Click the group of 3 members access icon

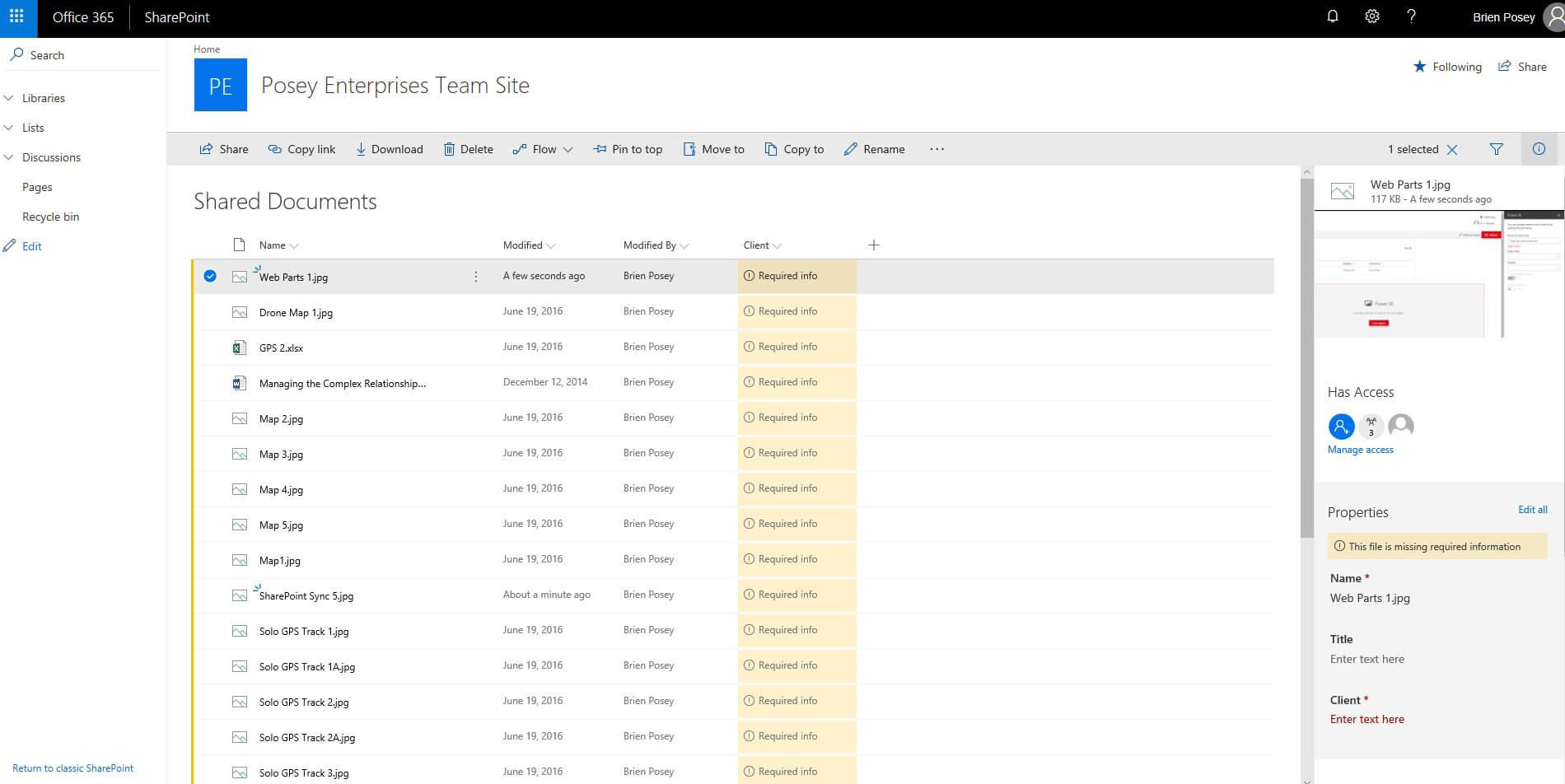pyautogui.click(x=1371, y=426)
